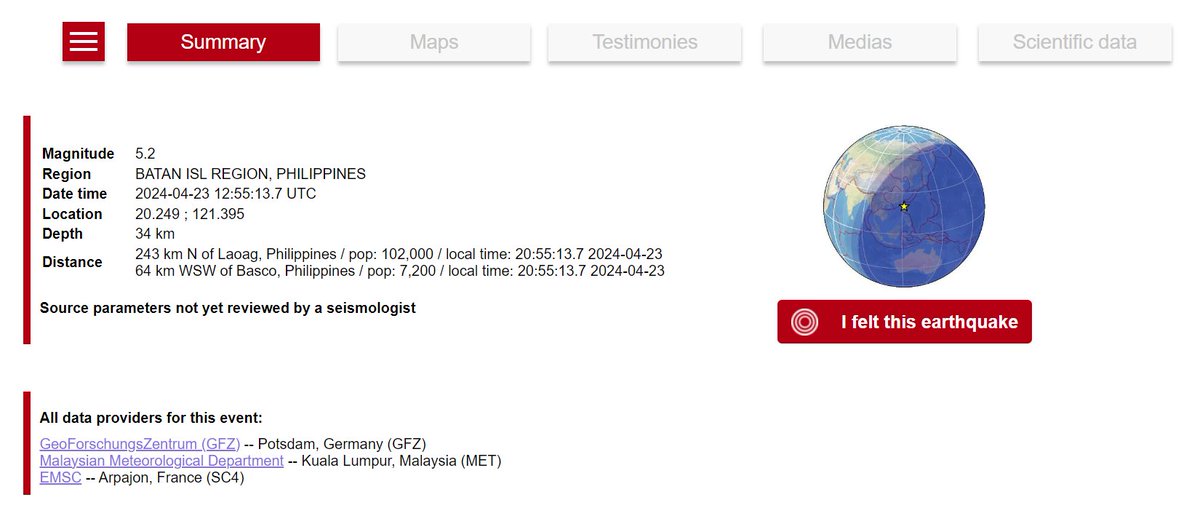This screenshot has height=516, width=1200.
Task: Click the globe epicenter map thumbnail
Action: (x=904, y=206)
